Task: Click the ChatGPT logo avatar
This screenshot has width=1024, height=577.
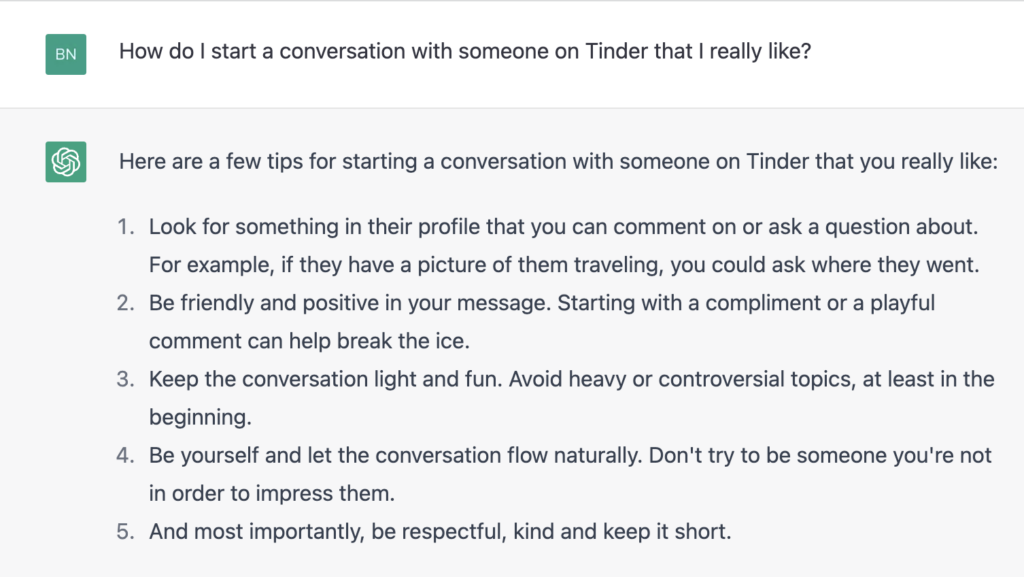Action: (66, 162)
